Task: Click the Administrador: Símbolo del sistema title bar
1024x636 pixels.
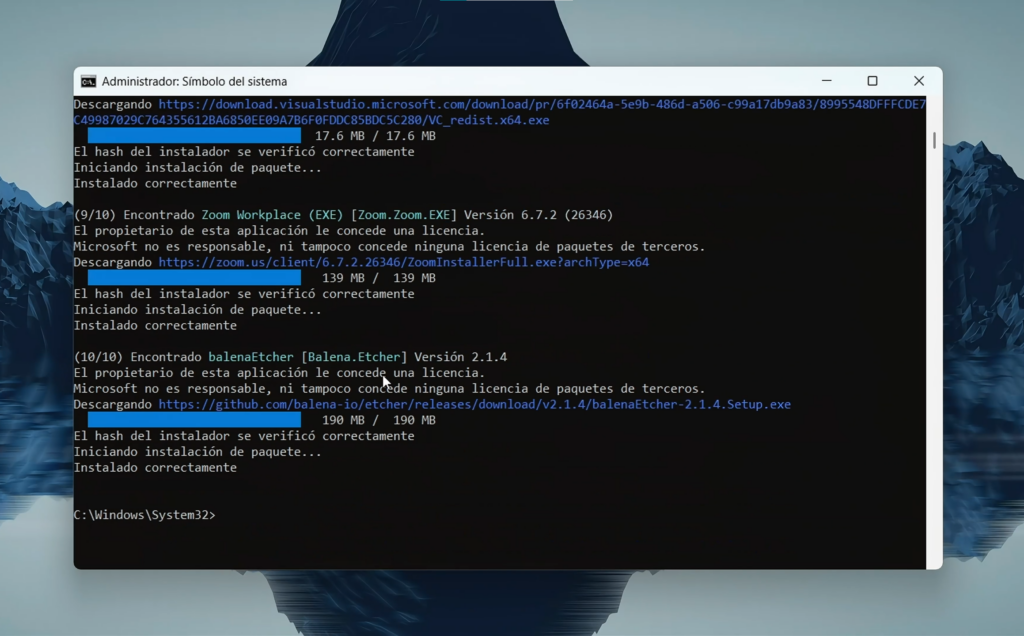Action: 450,81
